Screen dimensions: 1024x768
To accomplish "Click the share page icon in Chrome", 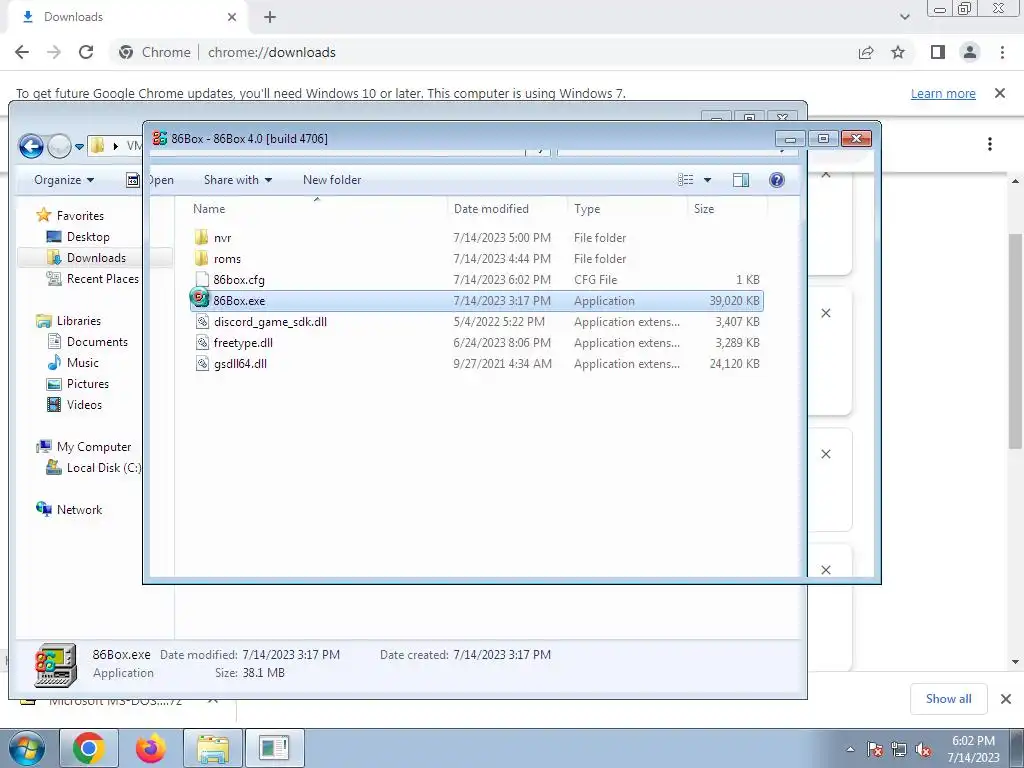I will click(866, 52).
